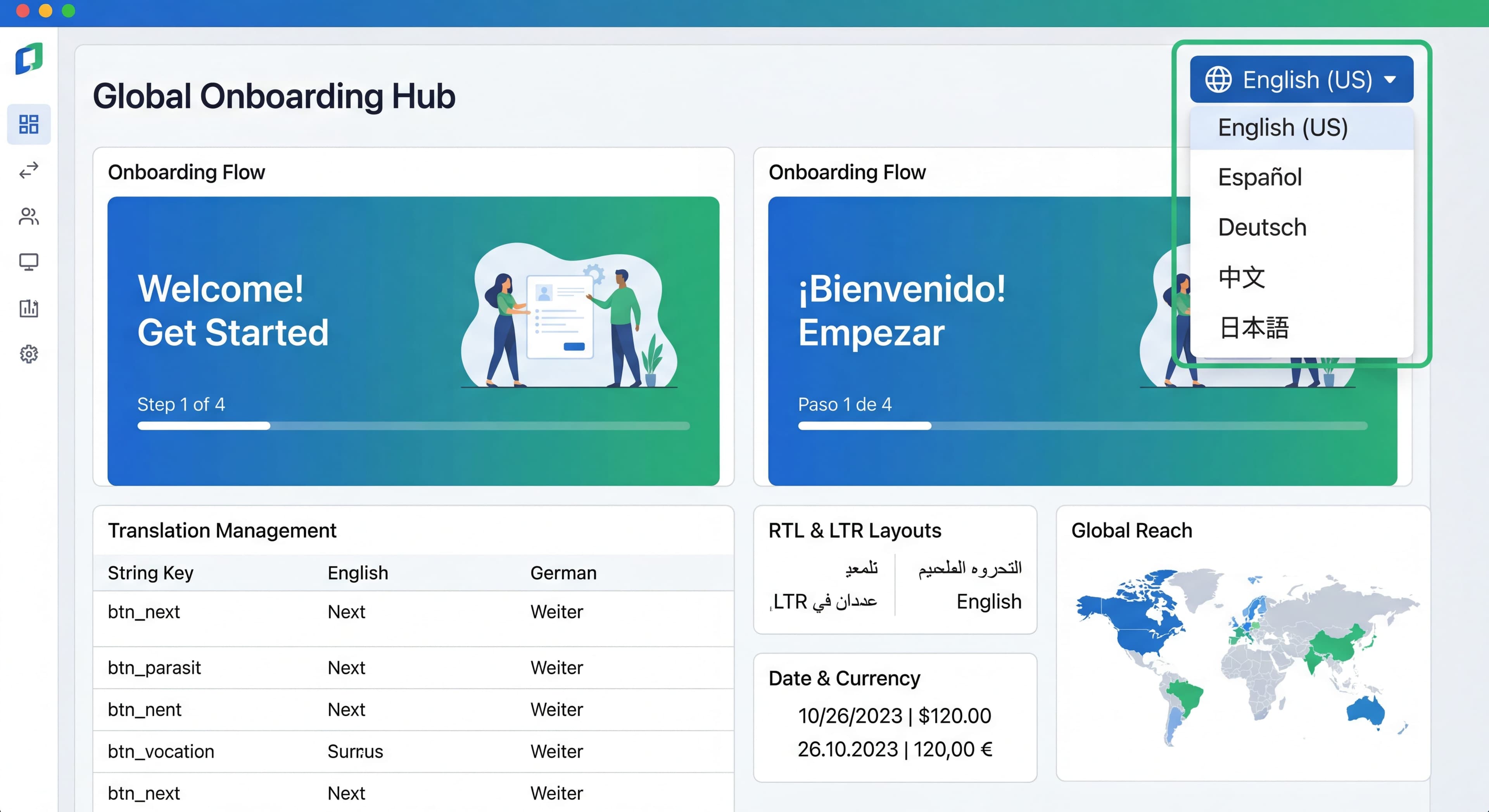Click the Step 1 of 4 progress bar
Screen dimensions: 1489x812
click(413, 426)
